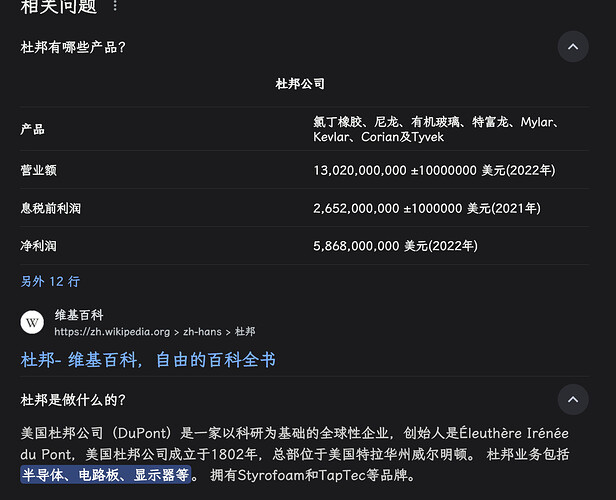This screenshot has height=500, width=616.
Task: Click the 息税前利润 row label
Action: (51, 208)
